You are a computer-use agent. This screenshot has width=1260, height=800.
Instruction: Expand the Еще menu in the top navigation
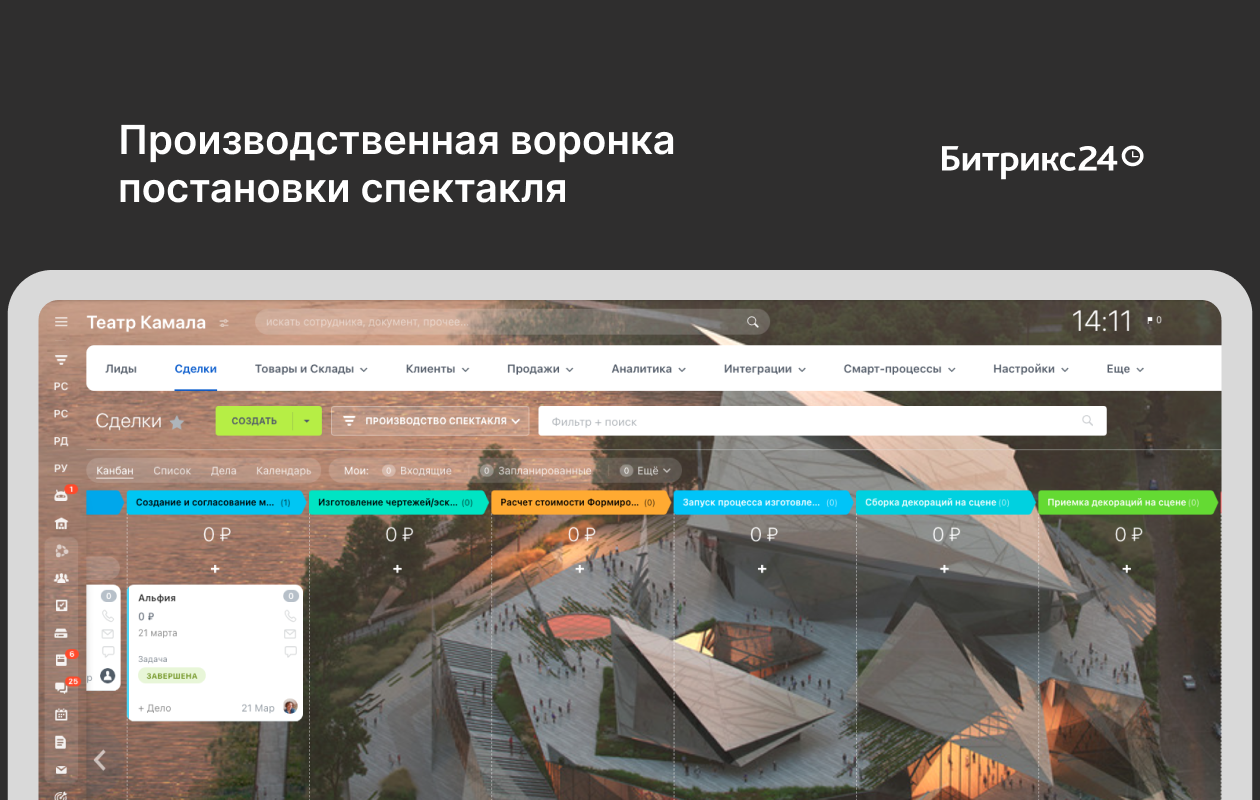click(1125, 369)
